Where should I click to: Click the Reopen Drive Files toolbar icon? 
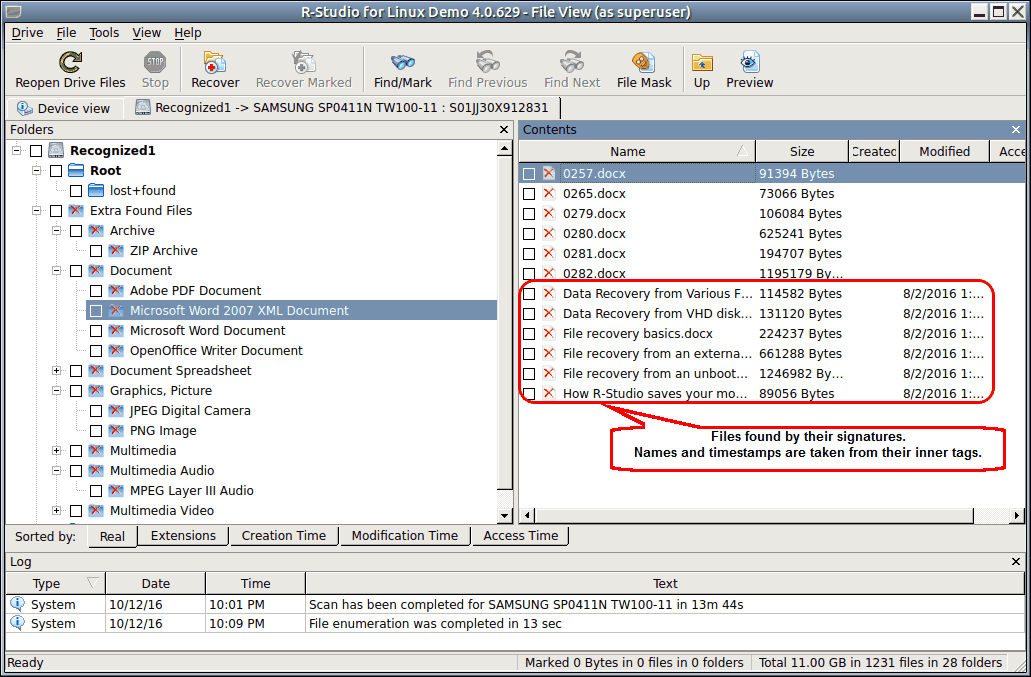point(70,62)
